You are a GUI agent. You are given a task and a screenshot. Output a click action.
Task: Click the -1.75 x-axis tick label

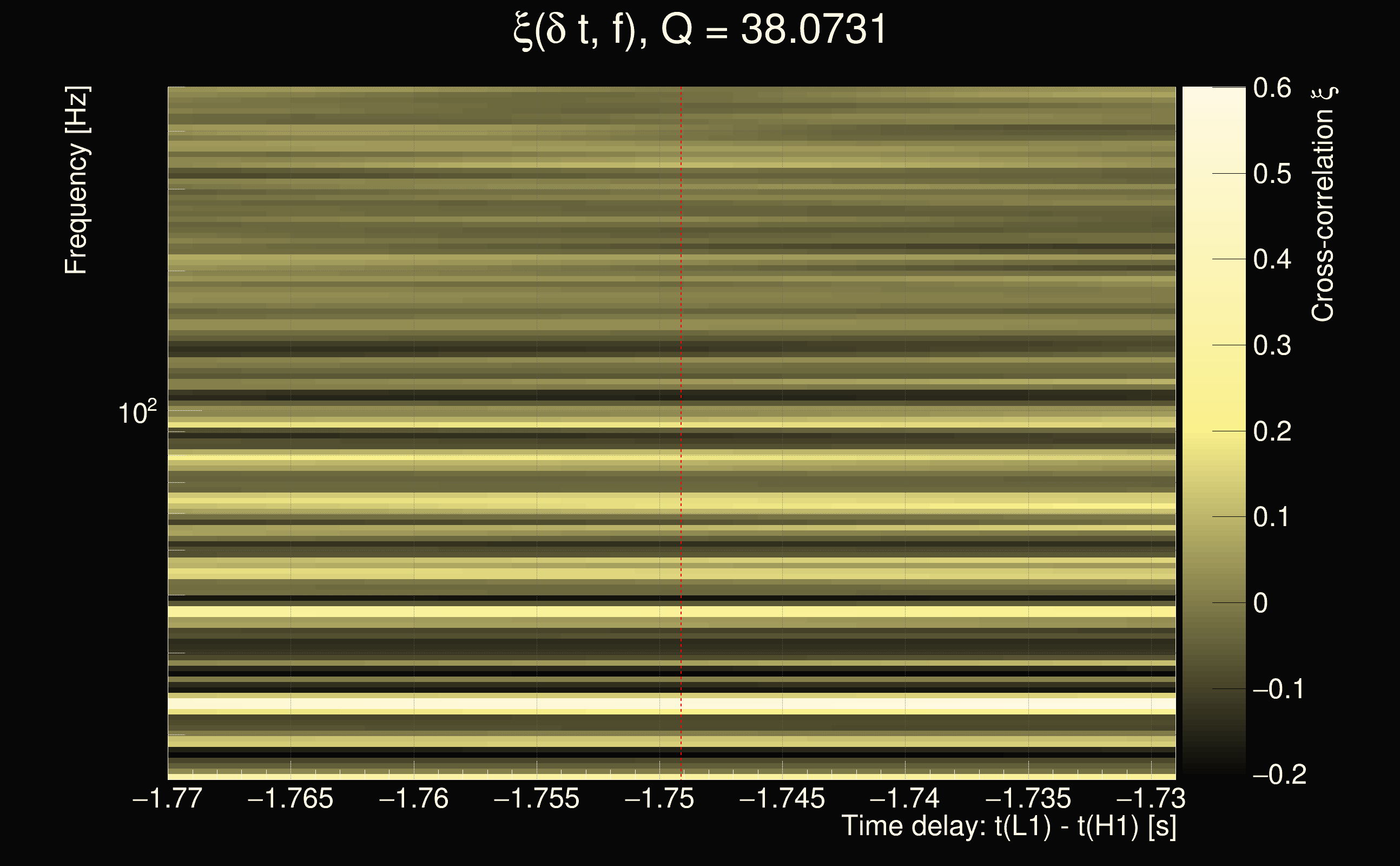click(x=659, y=798)
